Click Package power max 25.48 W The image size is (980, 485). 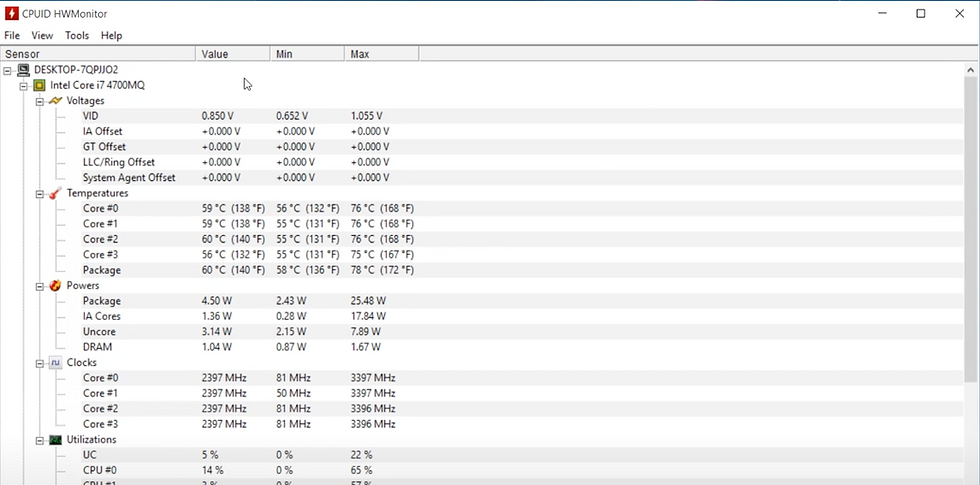coord(368,301)
